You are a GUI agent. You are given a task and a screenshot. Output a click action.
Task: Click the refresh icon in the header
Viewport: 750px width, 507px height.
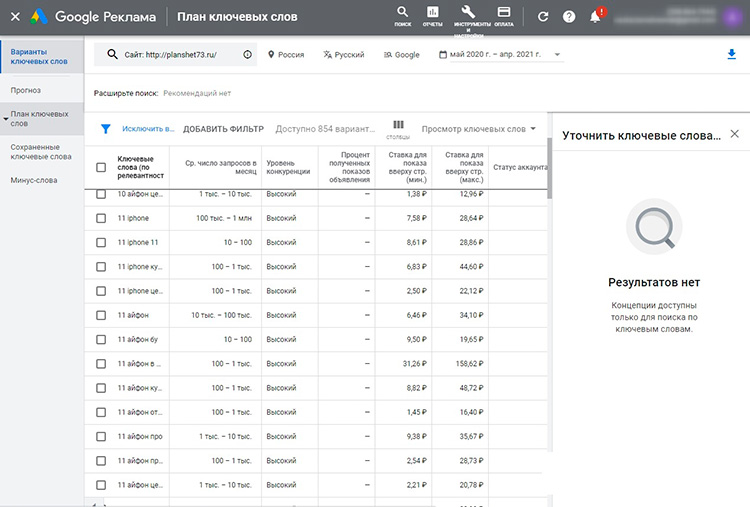tap(543, 17)
